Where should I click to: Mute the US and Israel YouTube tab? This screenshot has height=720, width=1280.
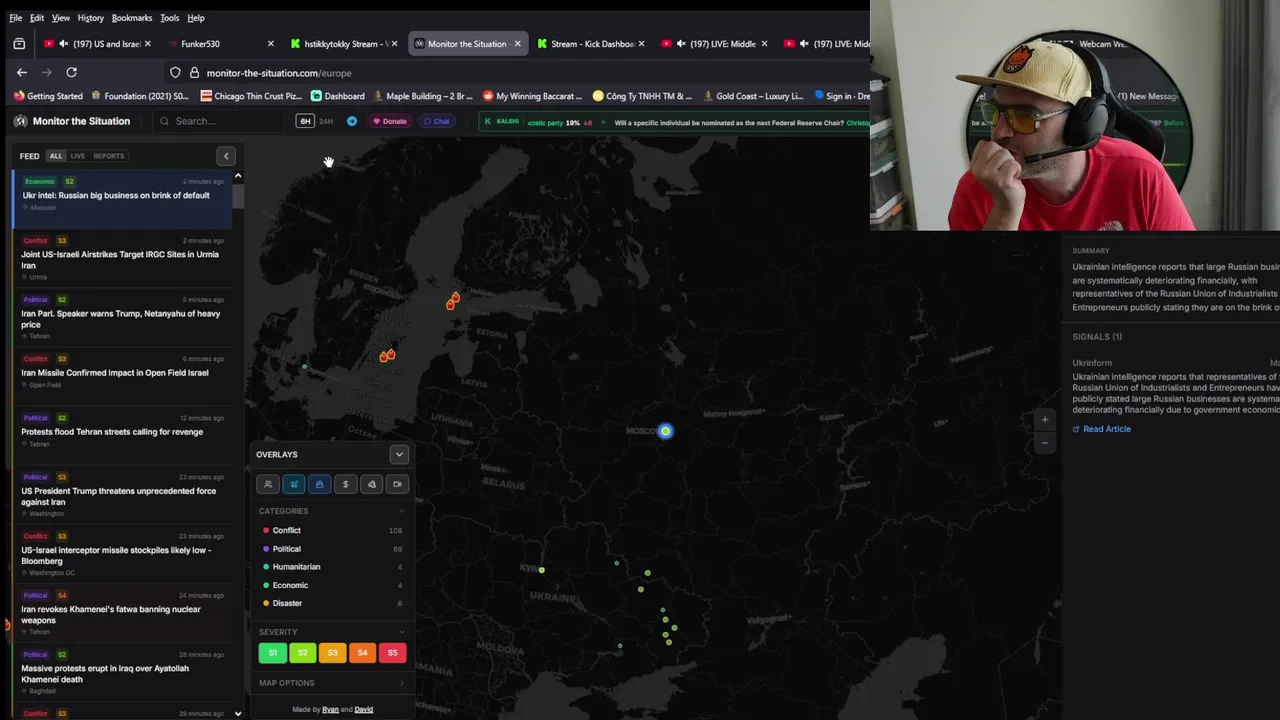pyautogui.click(x=64, y=44)
